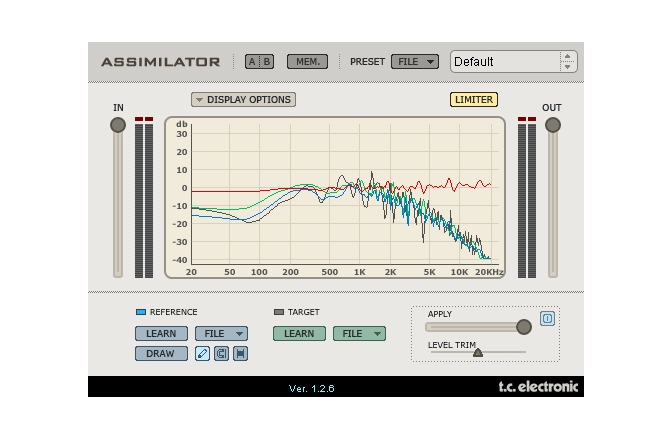The height and width of the screenshot is (440, 672).
Task: Open the reference FILE dropdown
Action: pyautogui.click(x=221, y=333)
